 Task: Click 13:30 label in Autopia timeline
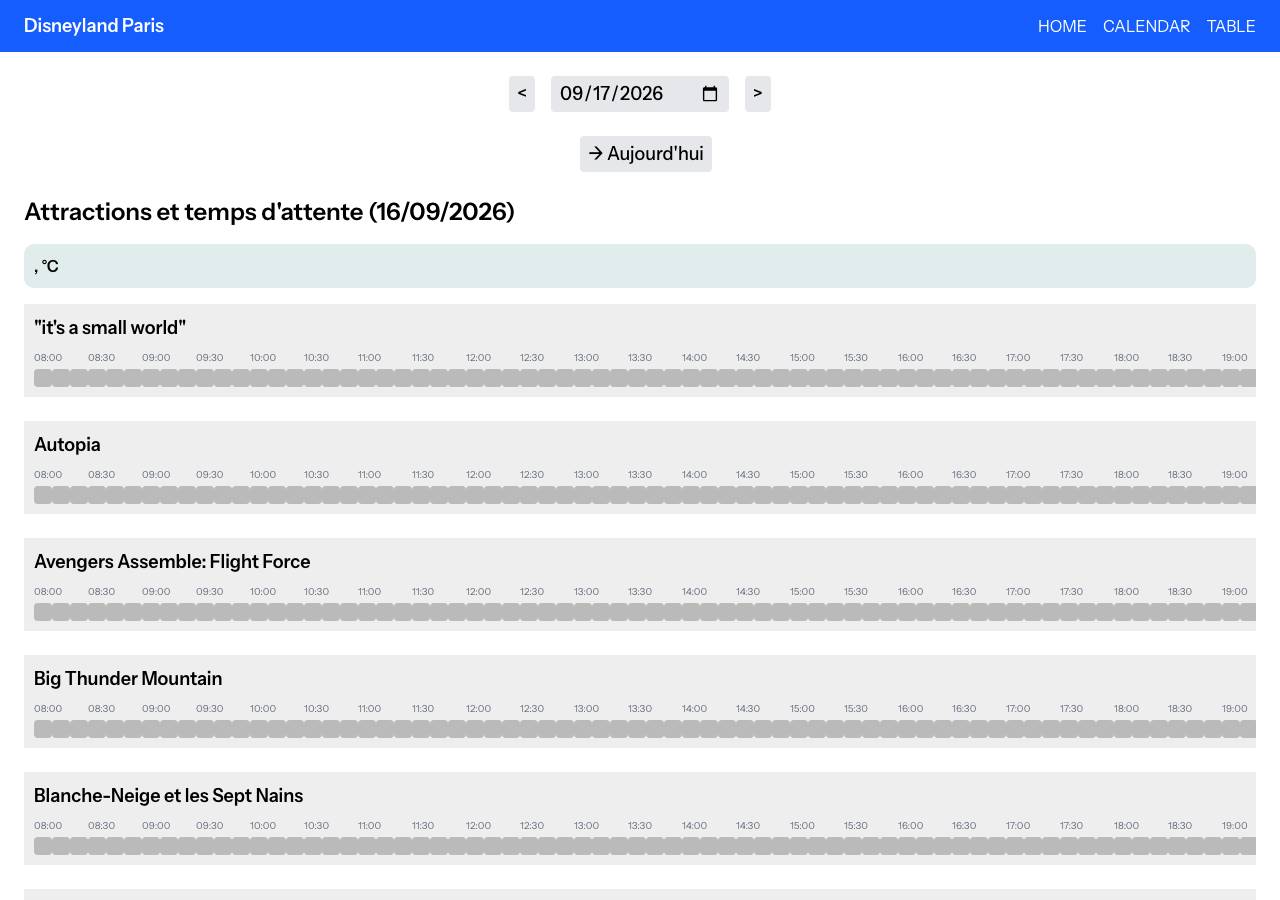click(640, 475)
